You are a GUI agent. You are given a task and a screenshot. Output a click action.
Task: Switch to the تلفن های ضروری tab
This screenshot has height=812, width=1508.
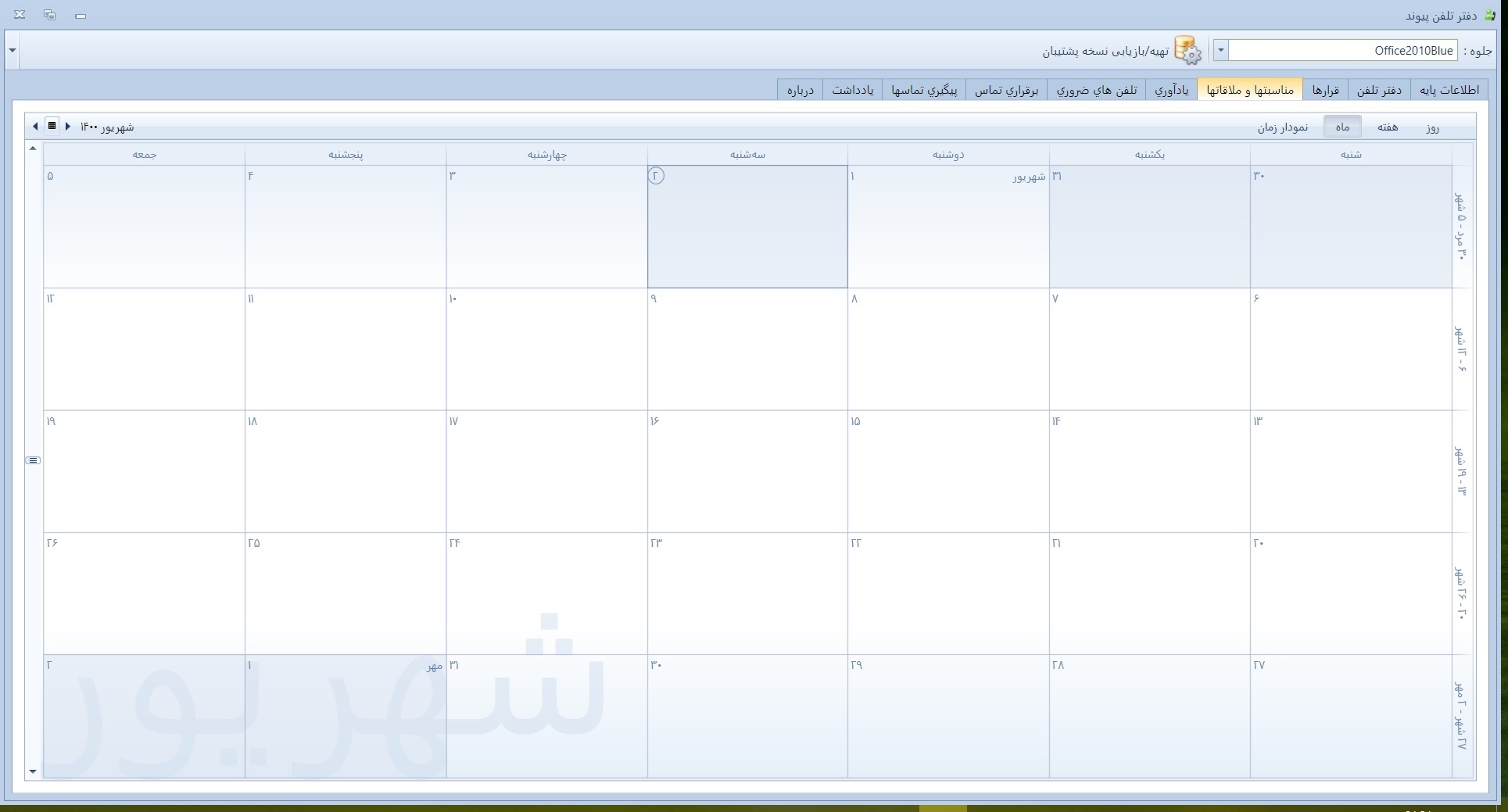point(1097,90)
